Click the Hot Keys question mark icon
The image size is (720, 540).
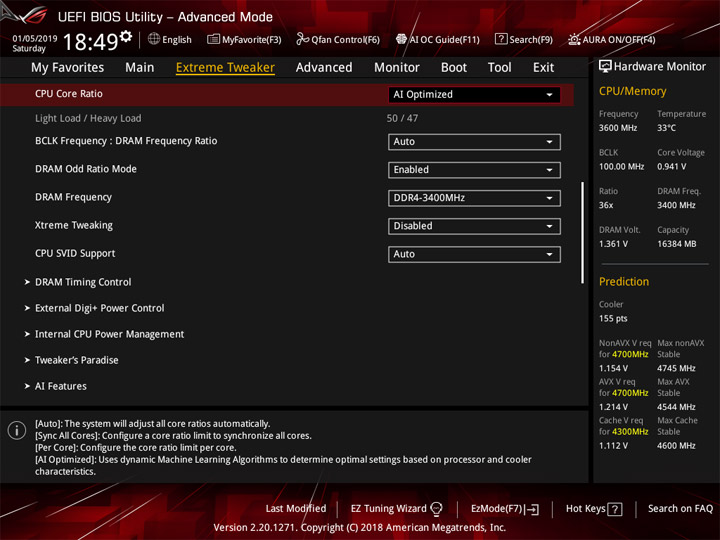coord(615,509)
